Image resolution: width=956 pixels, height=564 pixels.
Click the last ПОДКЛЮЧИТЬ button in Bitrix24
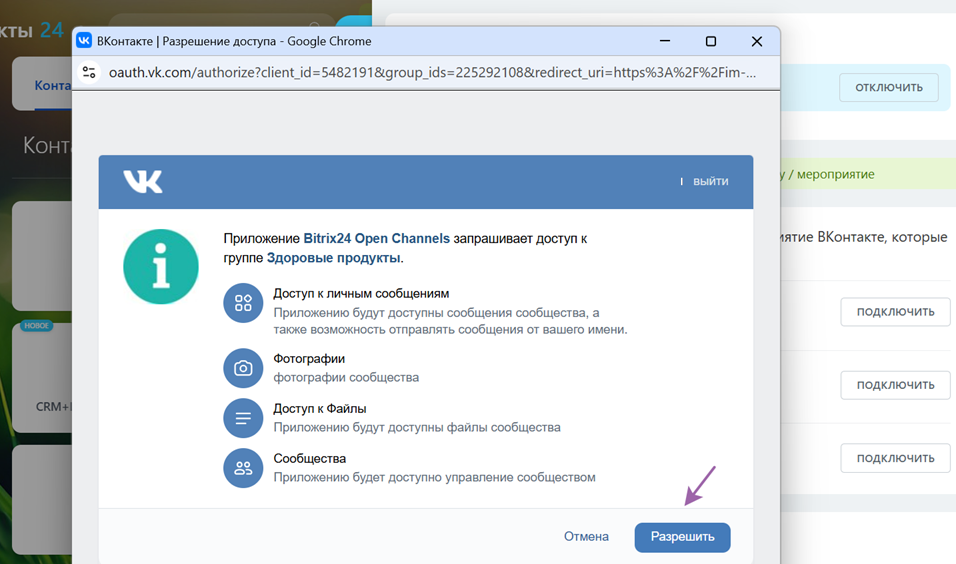(x=895, y=458)
